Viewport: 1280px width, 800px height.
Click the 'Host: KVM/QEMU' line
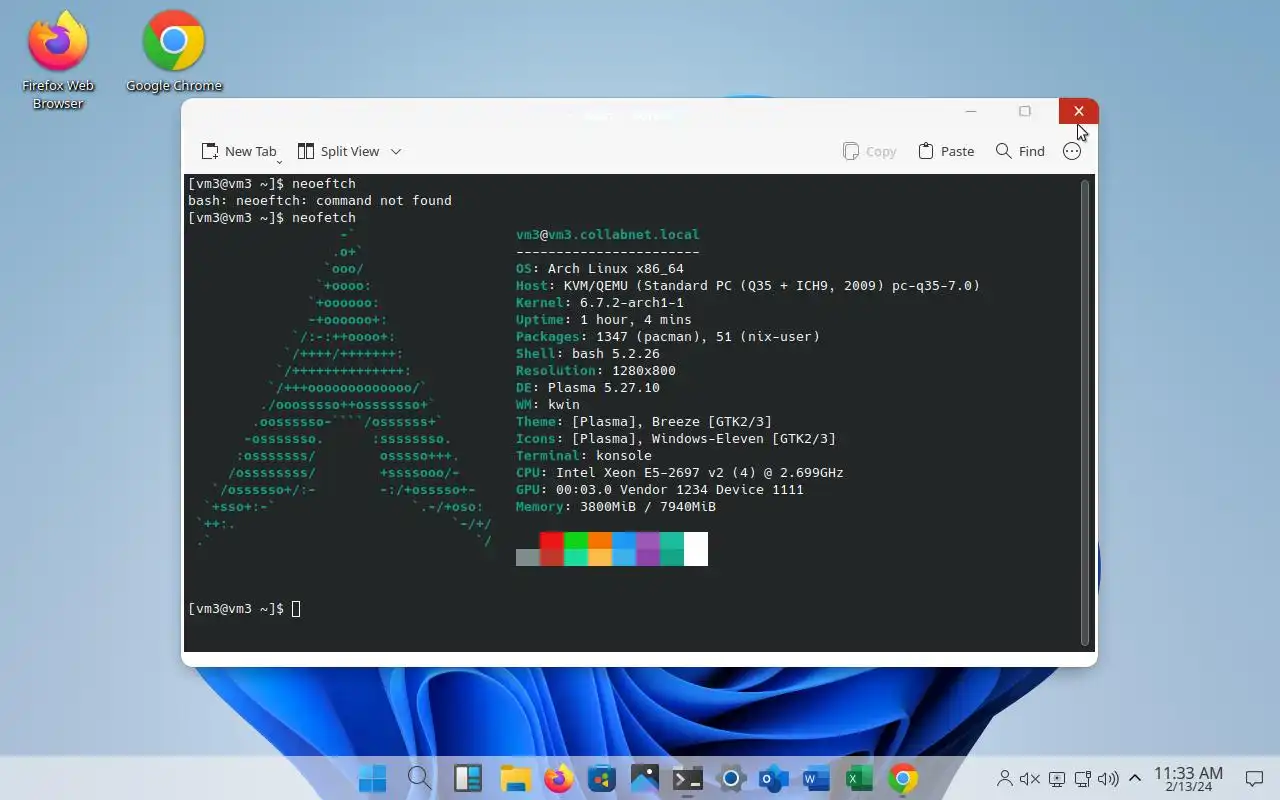tap(748, 286)
